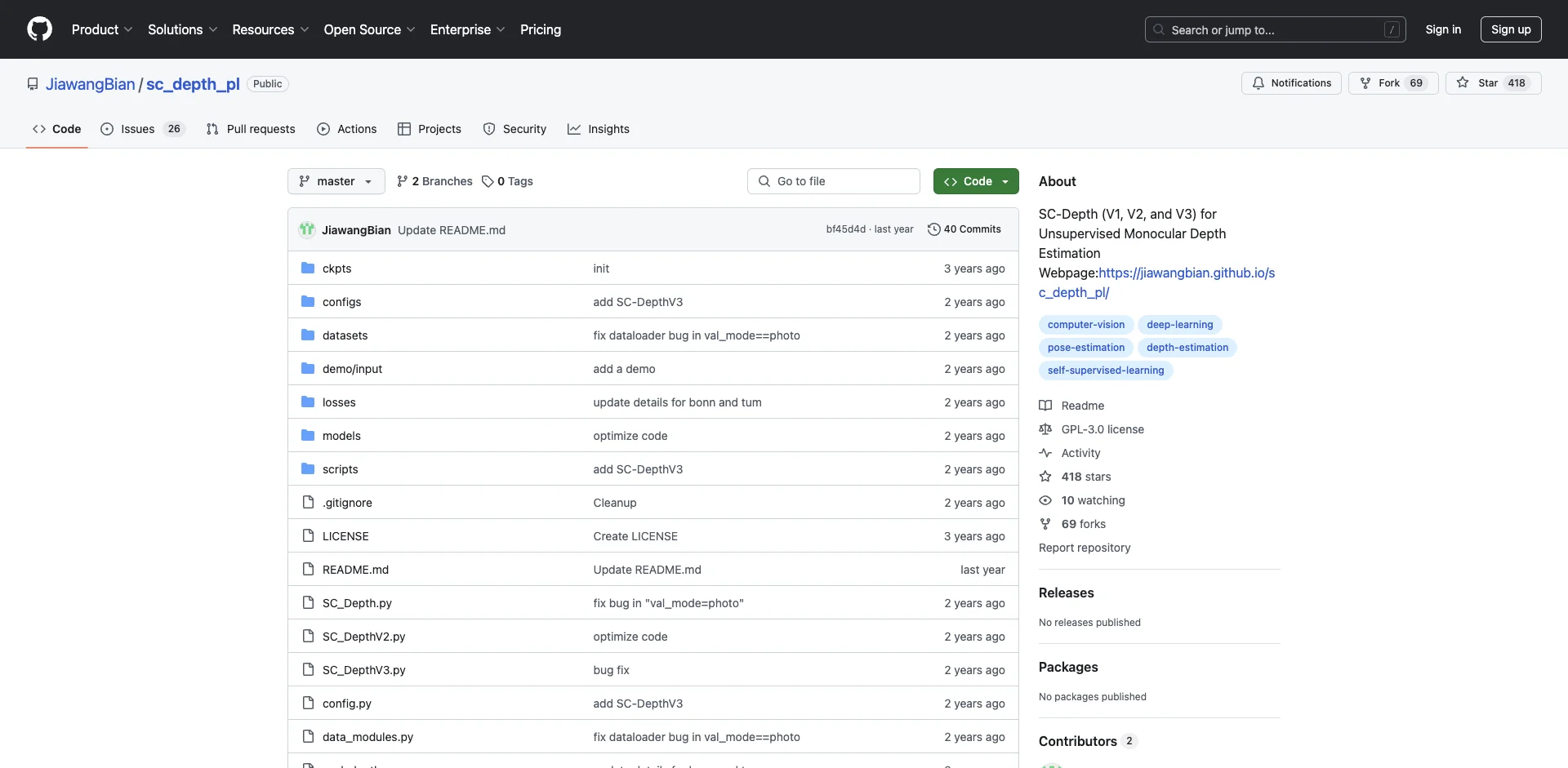Switch to the Projects tab
The height and width of the screenshot is (768, 1568).
coord(430,129)
